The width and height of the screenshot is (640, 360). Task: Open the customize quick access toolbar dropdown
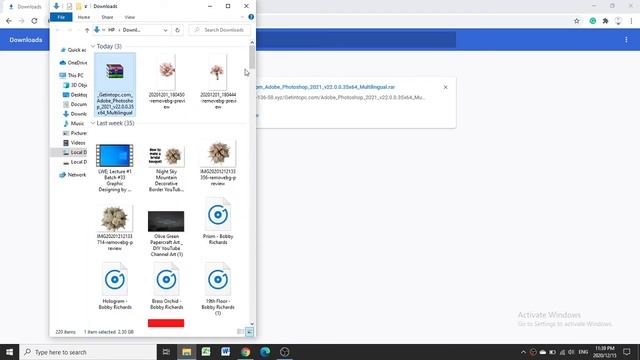(86, 7)
